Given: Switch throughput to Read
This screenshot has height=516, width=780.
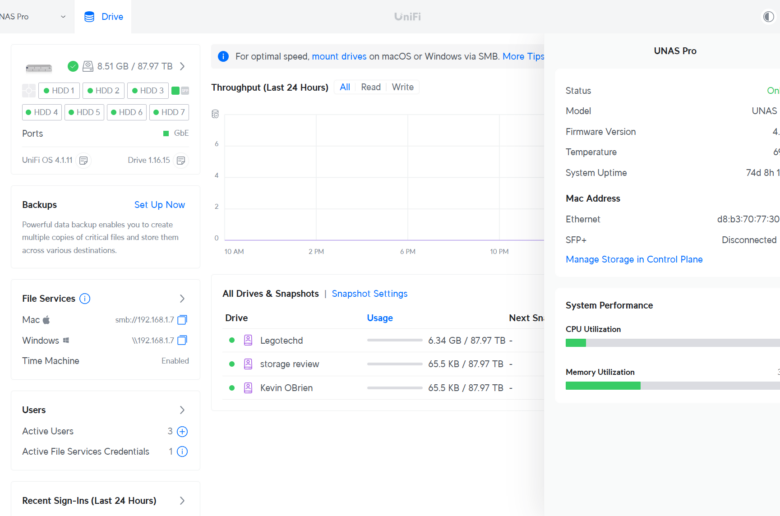Looking at the screenshot, I should tap(371, 87).
